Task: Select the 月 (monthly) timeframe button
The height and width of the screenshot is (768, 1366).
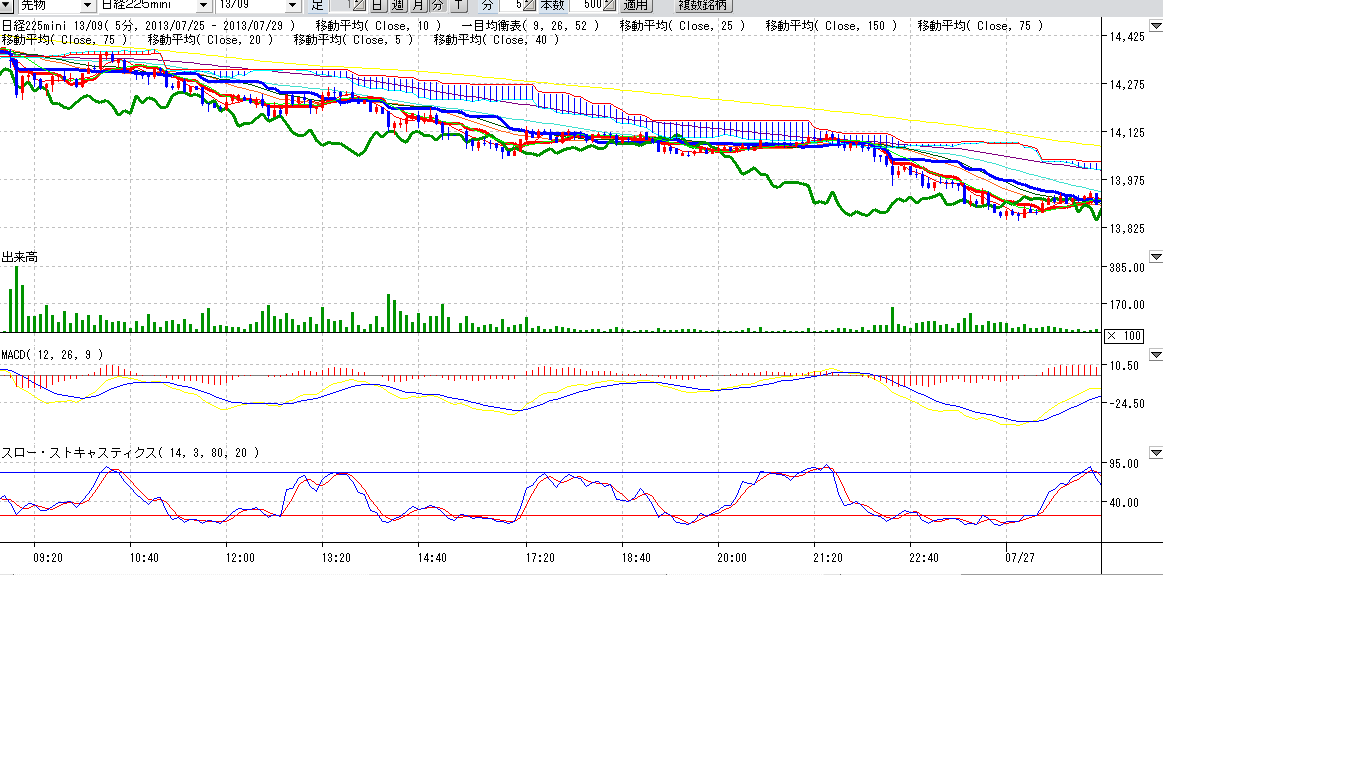Action: coord(418,5)
